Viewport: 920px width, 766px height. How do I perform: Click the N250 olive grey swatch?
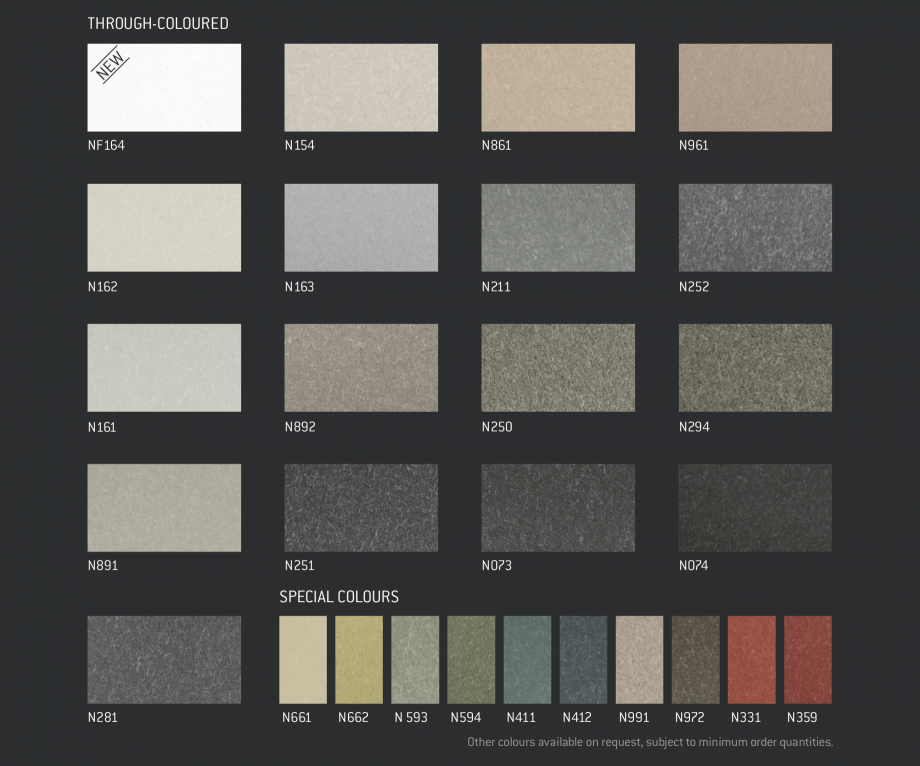(558, 368)
